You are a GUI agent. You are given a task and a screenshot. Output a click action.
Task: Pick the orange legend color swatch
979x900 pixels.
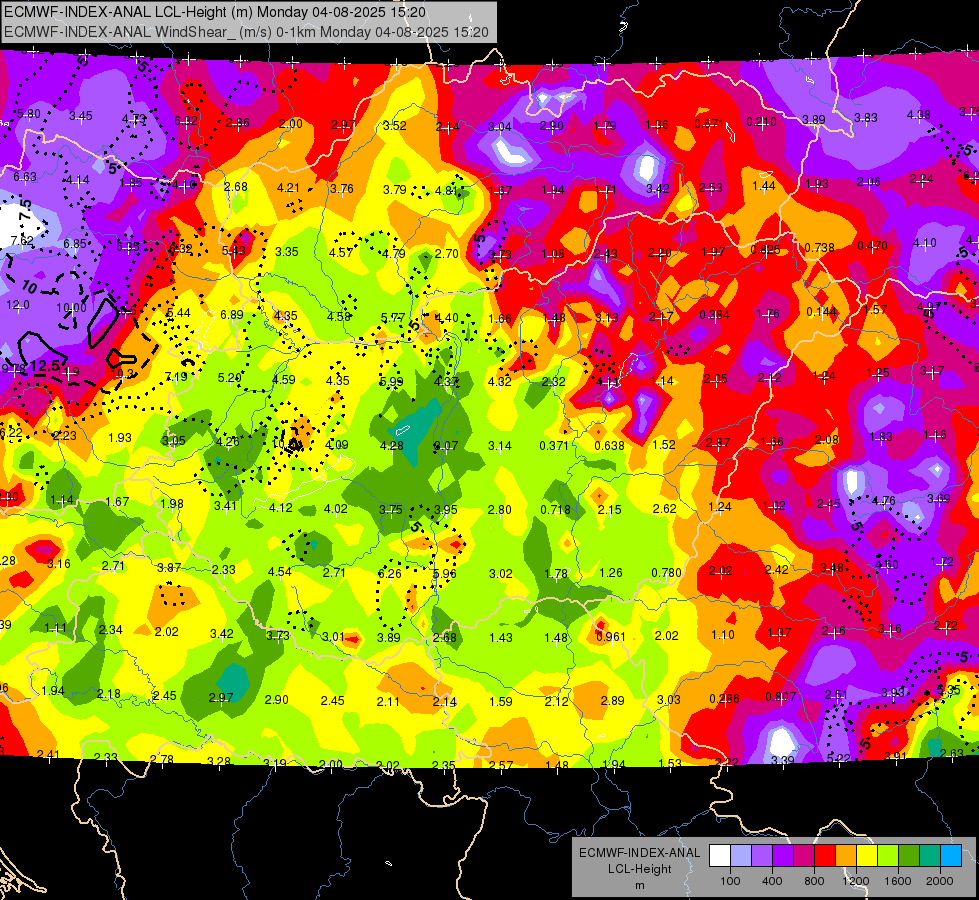pyautogui.click(x=846, y=856)
